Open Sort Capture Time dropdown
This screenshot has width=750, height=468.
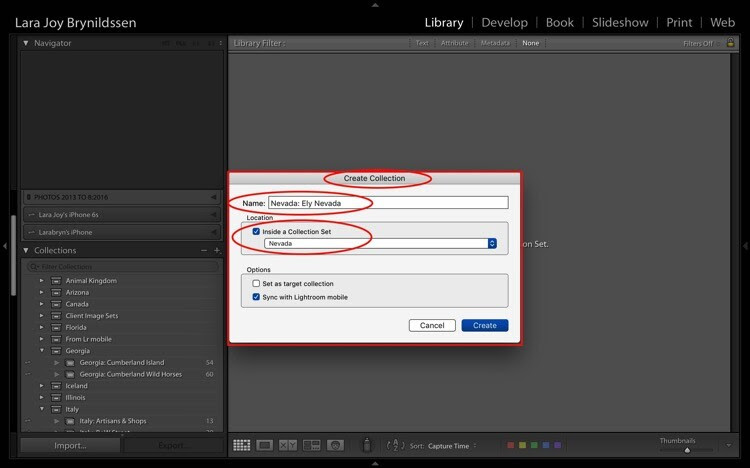pos(452,446)
